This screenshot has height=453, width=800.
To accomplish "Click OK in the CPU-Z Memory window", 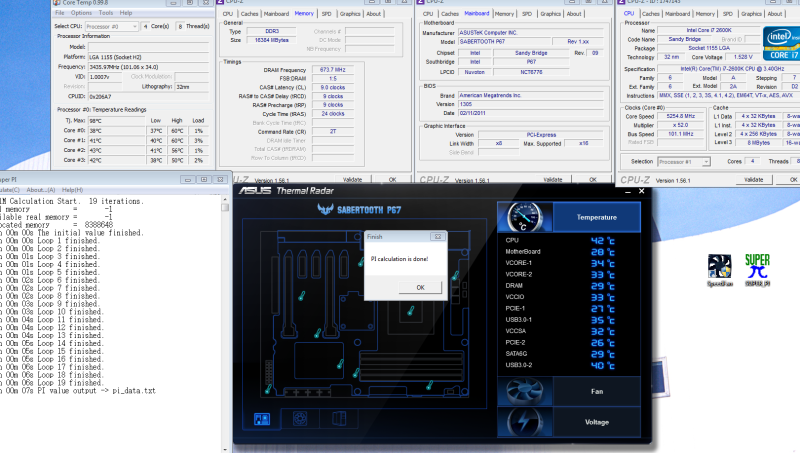I will point(392,180).
